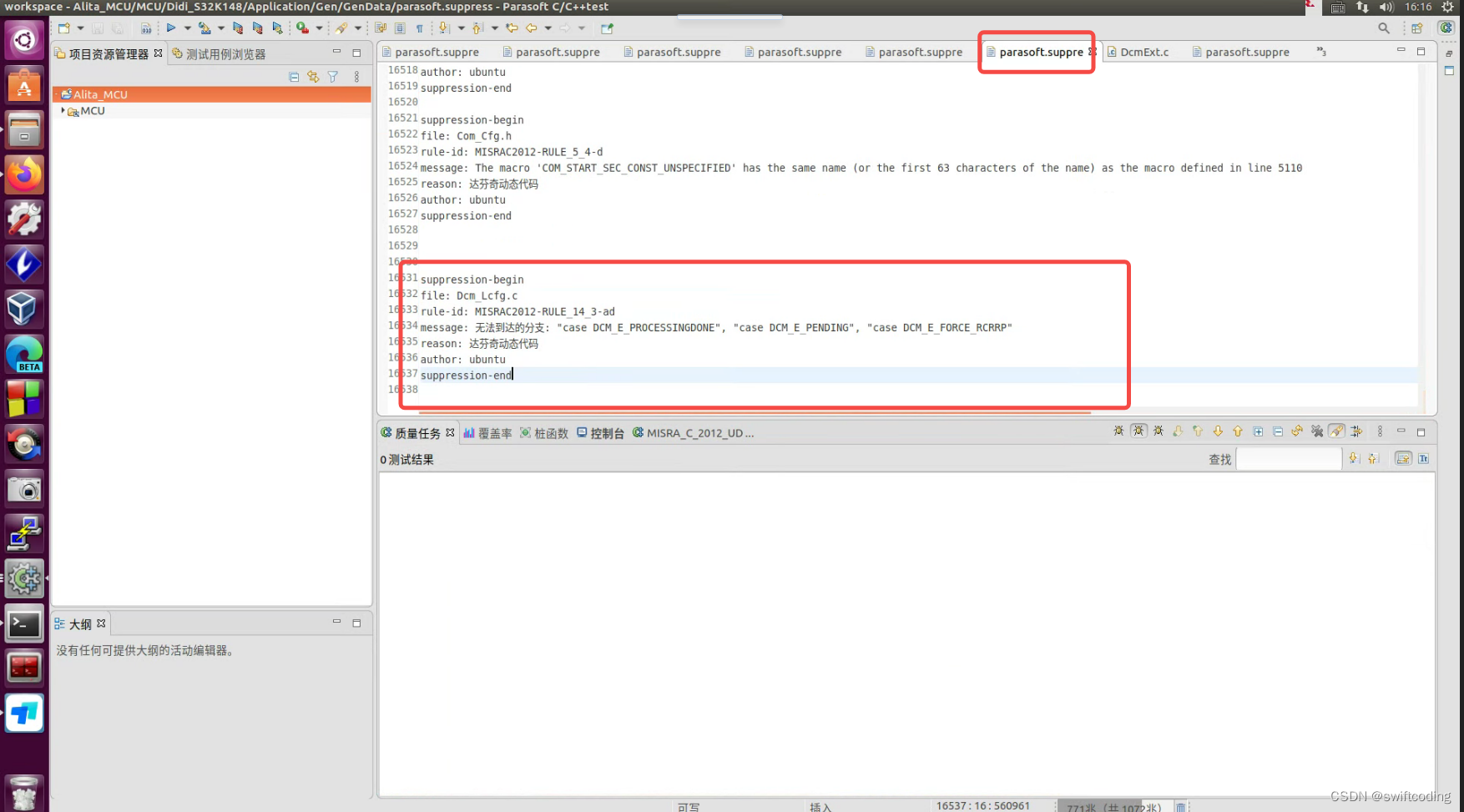
Task: Open the New wizard dropdown arrow
Action: [80, 28]
